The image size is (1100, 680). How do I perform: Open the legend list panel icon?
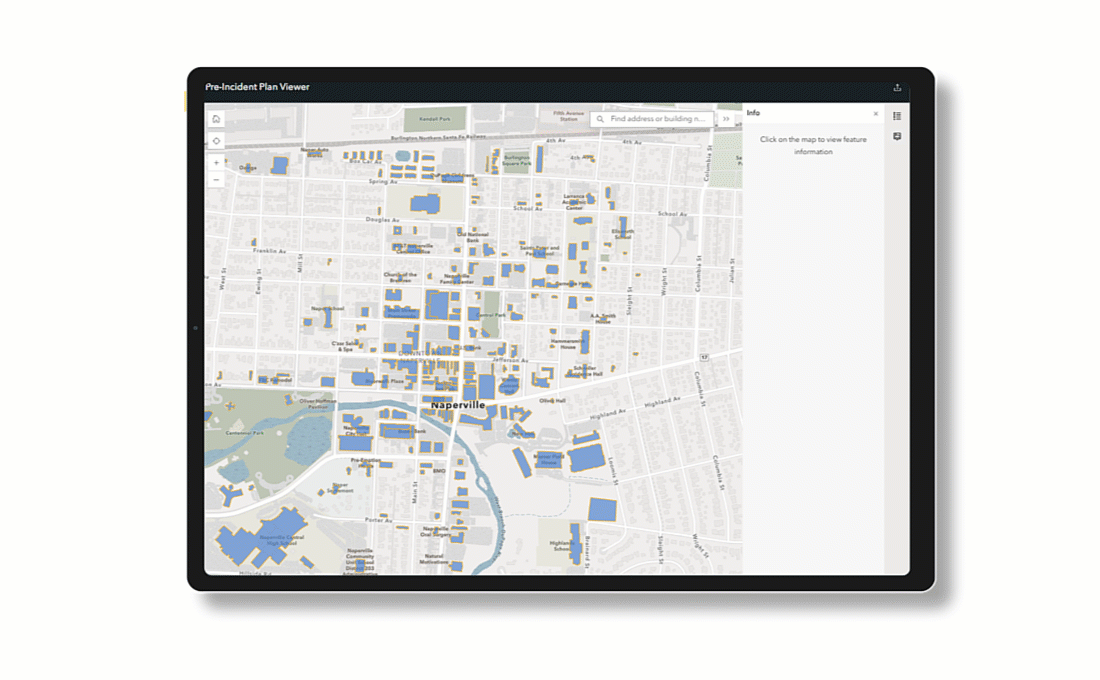coord(897,116)
